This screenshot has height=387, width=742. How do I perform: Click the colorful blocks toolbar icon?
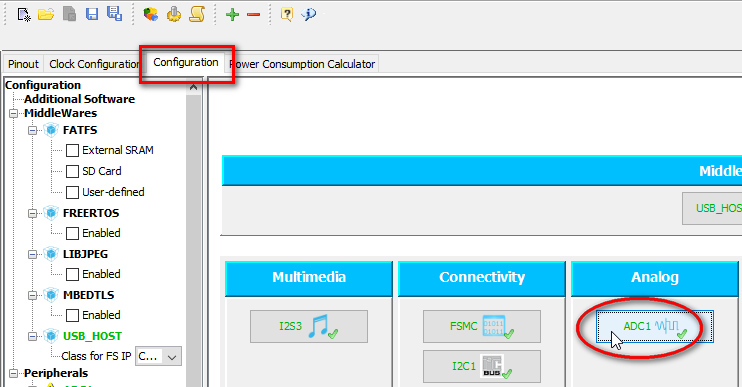150,15
